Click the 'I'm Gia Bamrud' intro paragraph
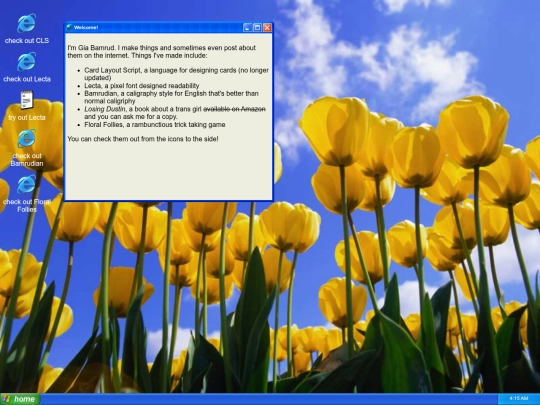Image resolution: width=540 pixels, height=405 pixels. [162, 51]
